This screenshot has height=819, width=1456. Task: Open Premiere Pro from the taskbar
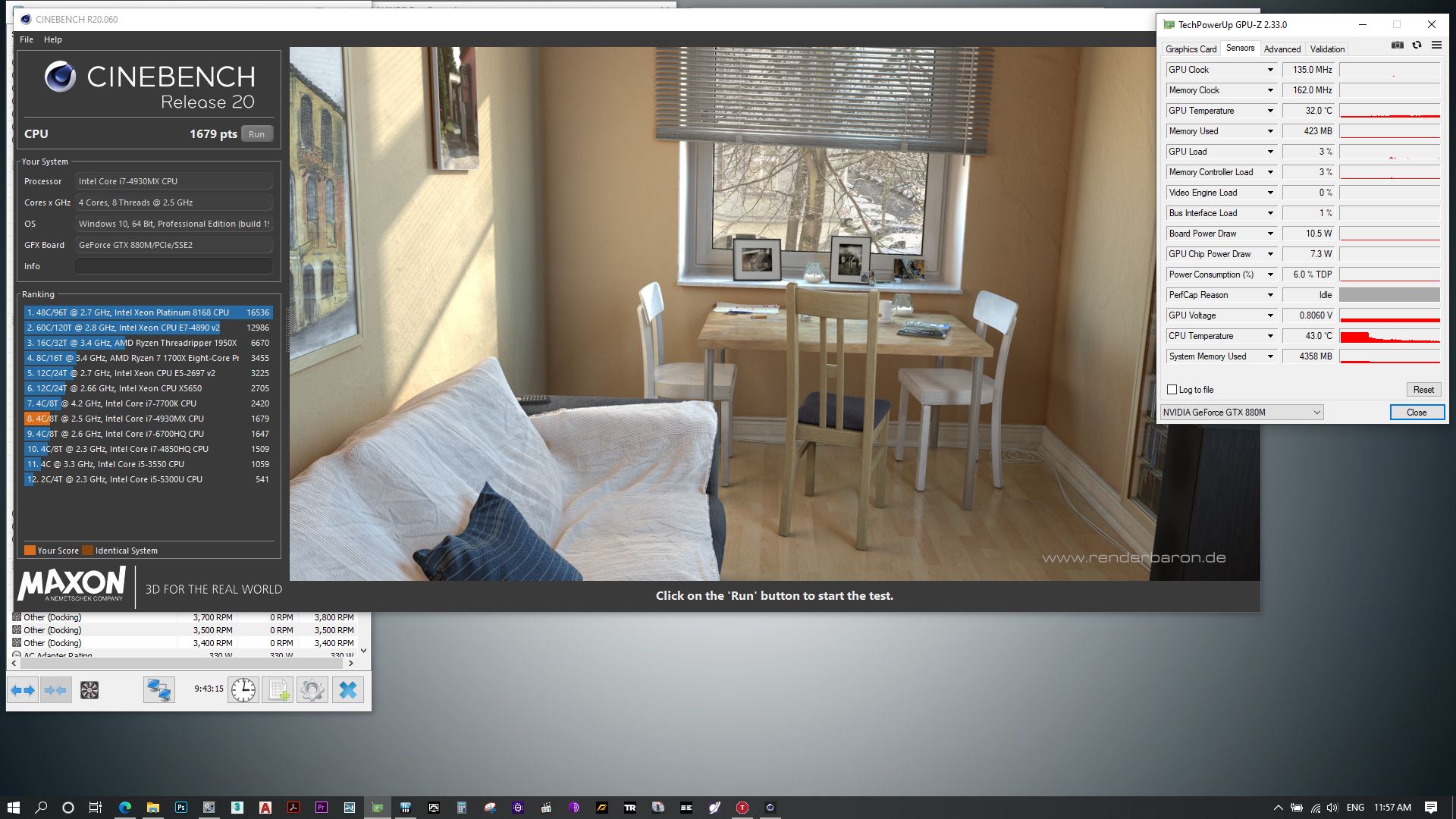tap(322, 808)
